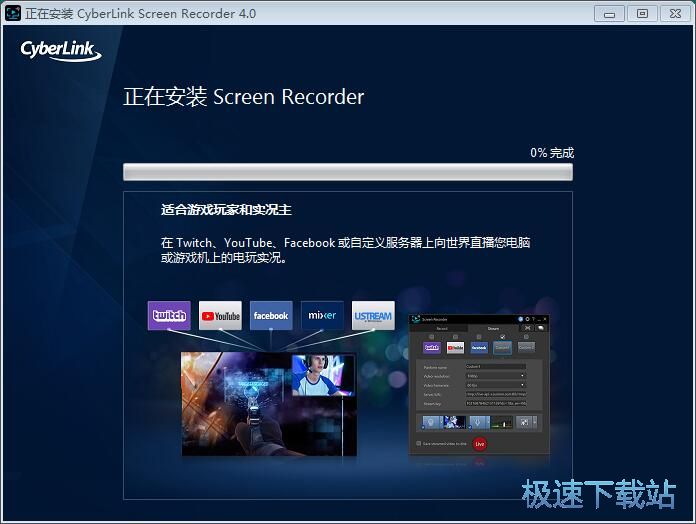Click the facebook logo tile
This screenshot has width=696, height=524.
coord(271,315)
